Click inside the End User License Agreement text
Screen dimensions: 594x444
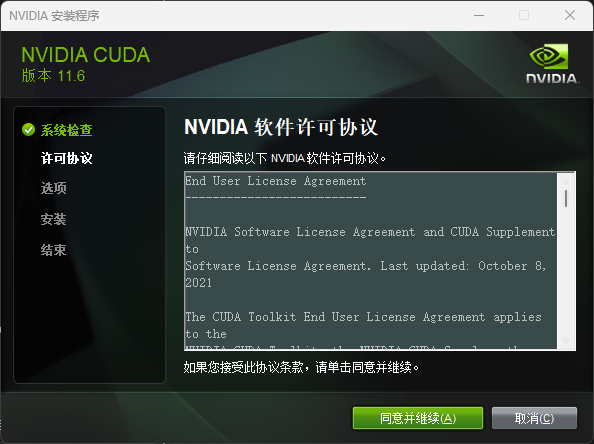pos(370,261)
